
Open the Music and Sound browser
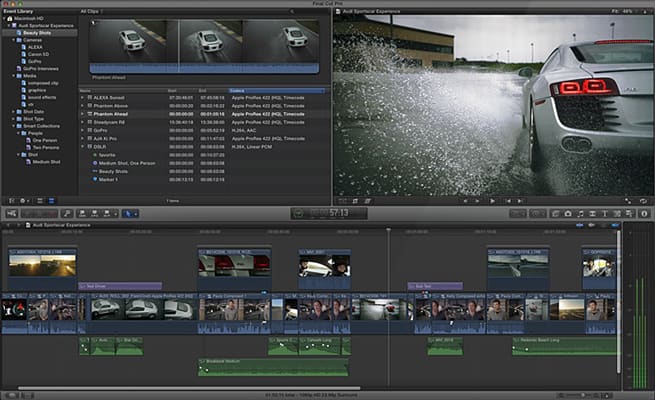click(x=580, y=213)
